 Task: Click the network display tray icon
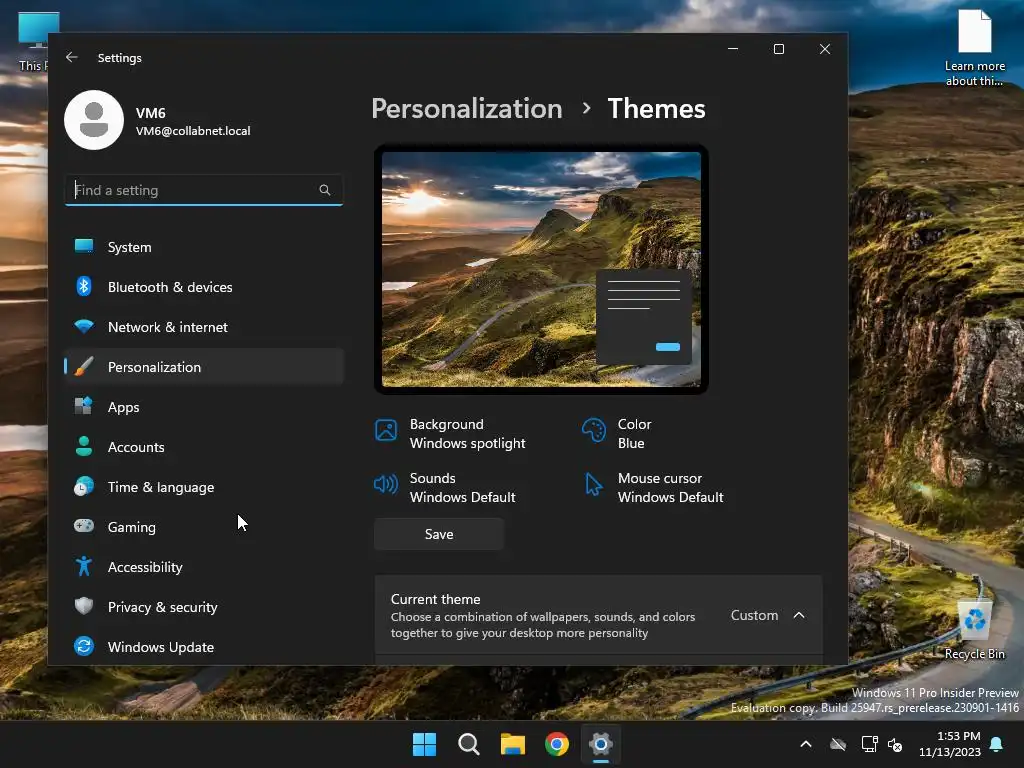pos(869,744)
